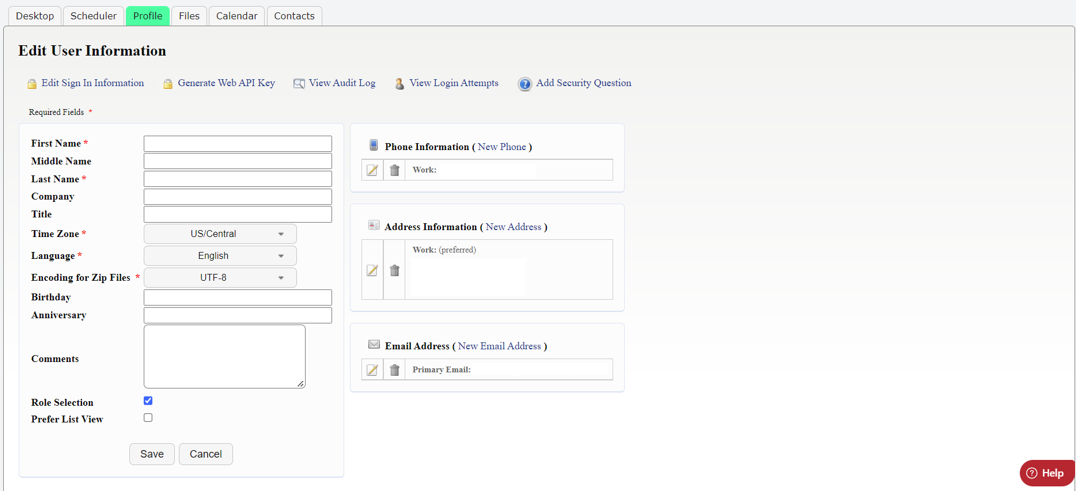1076x491 pixels.
Task: Add a New Email Address
Action: 500,346
